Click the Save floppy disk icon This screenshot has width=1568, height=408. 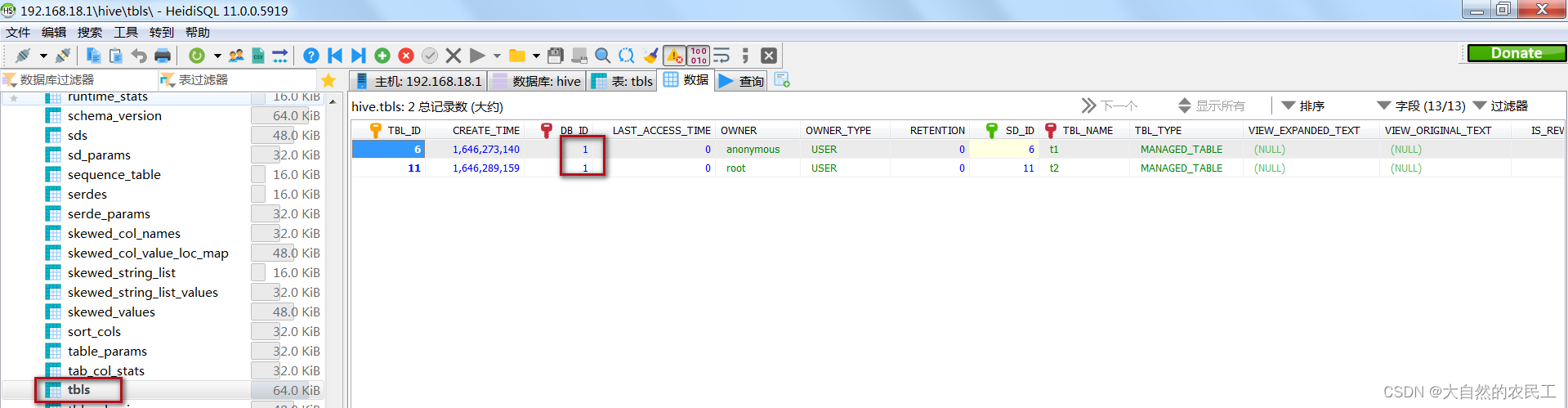(556, 56)
